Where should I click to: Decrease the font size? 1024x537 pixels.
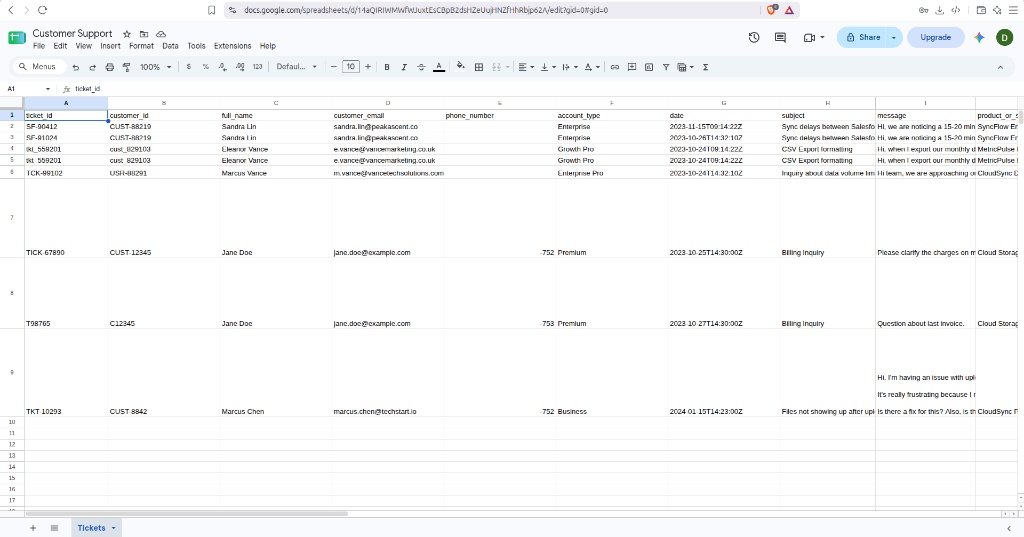pyautogui.click(x=334, y=67)
